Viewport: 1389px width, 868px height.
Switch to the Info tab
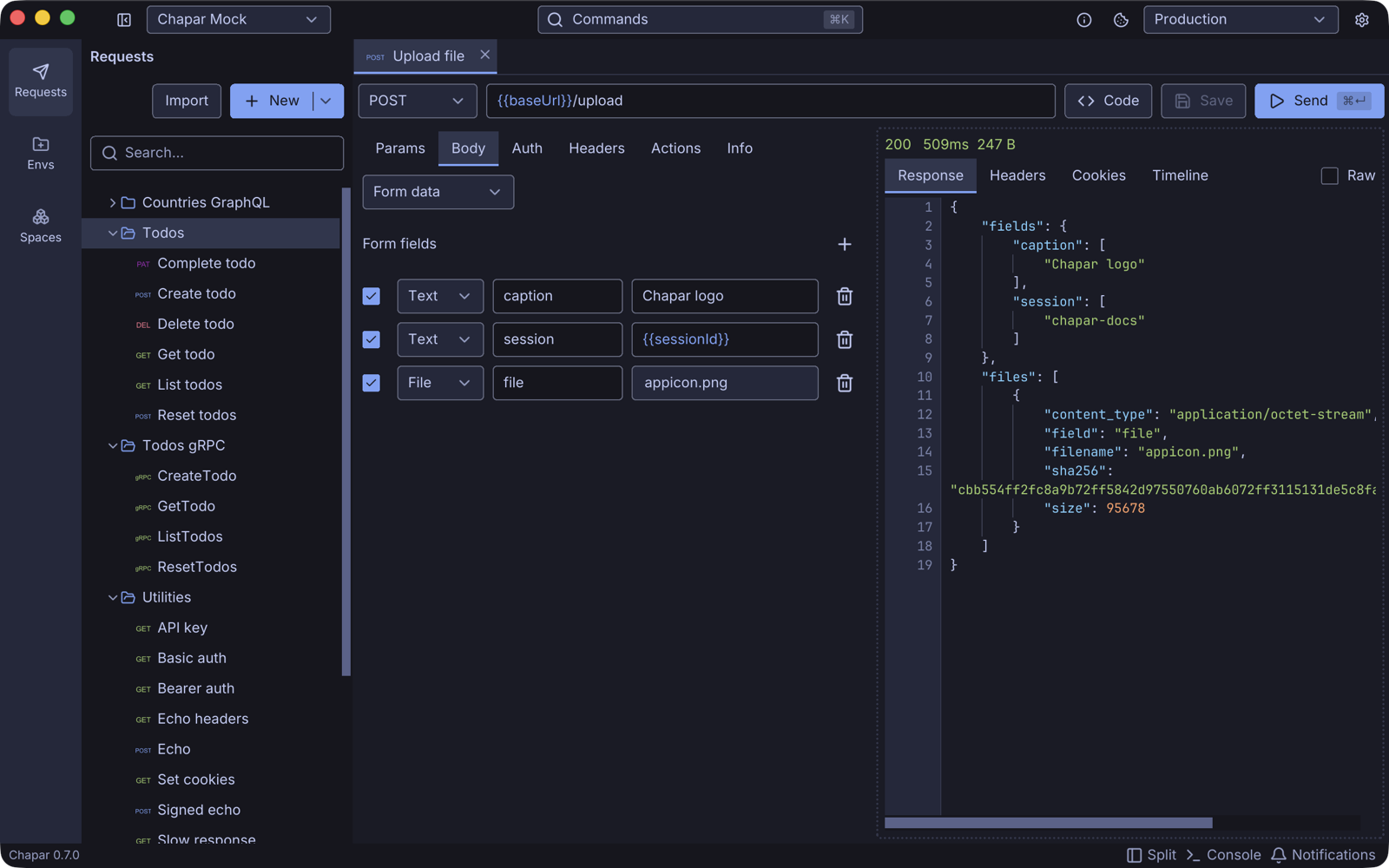740,148
